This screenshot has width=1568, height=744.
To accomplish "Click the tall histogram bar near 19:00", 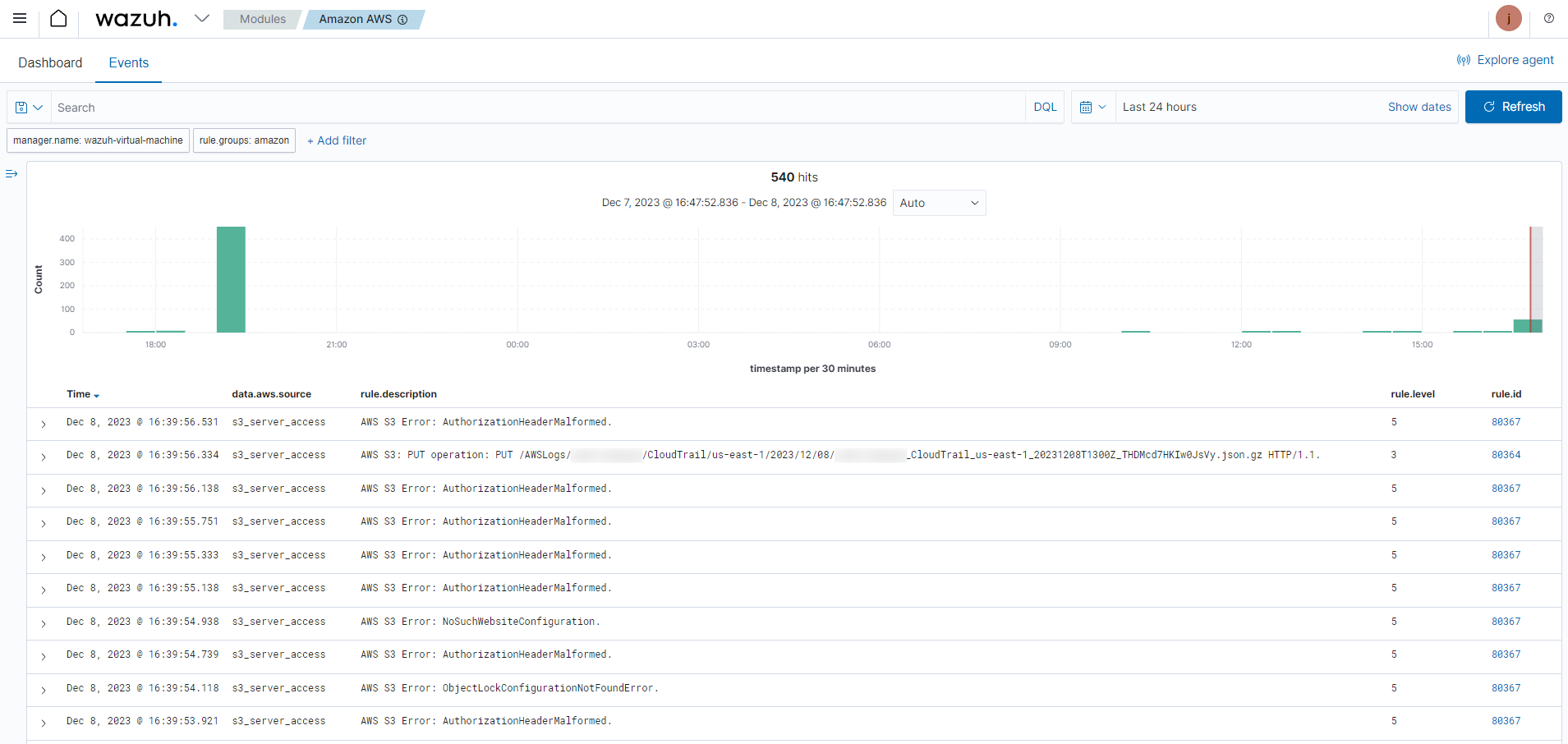I will click(231, 279).
